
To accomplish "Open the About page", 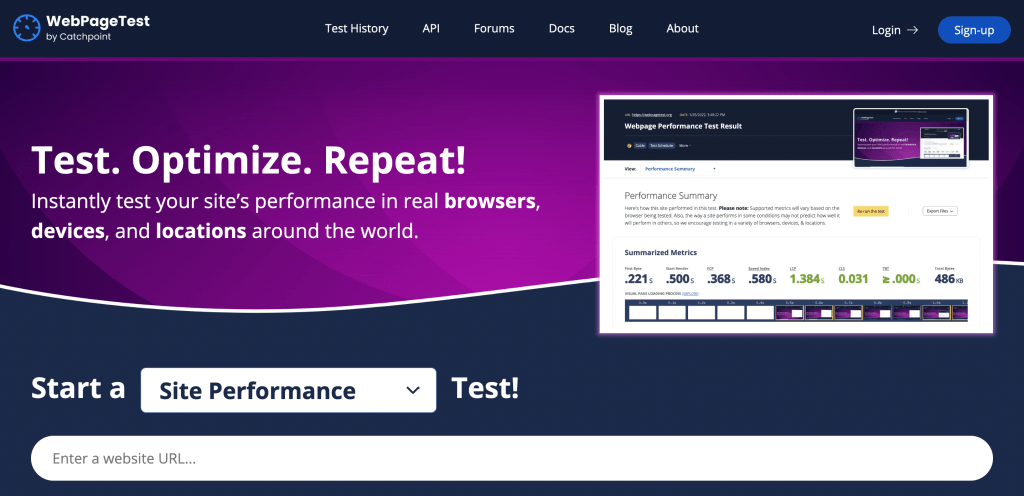I will [682, 29].
